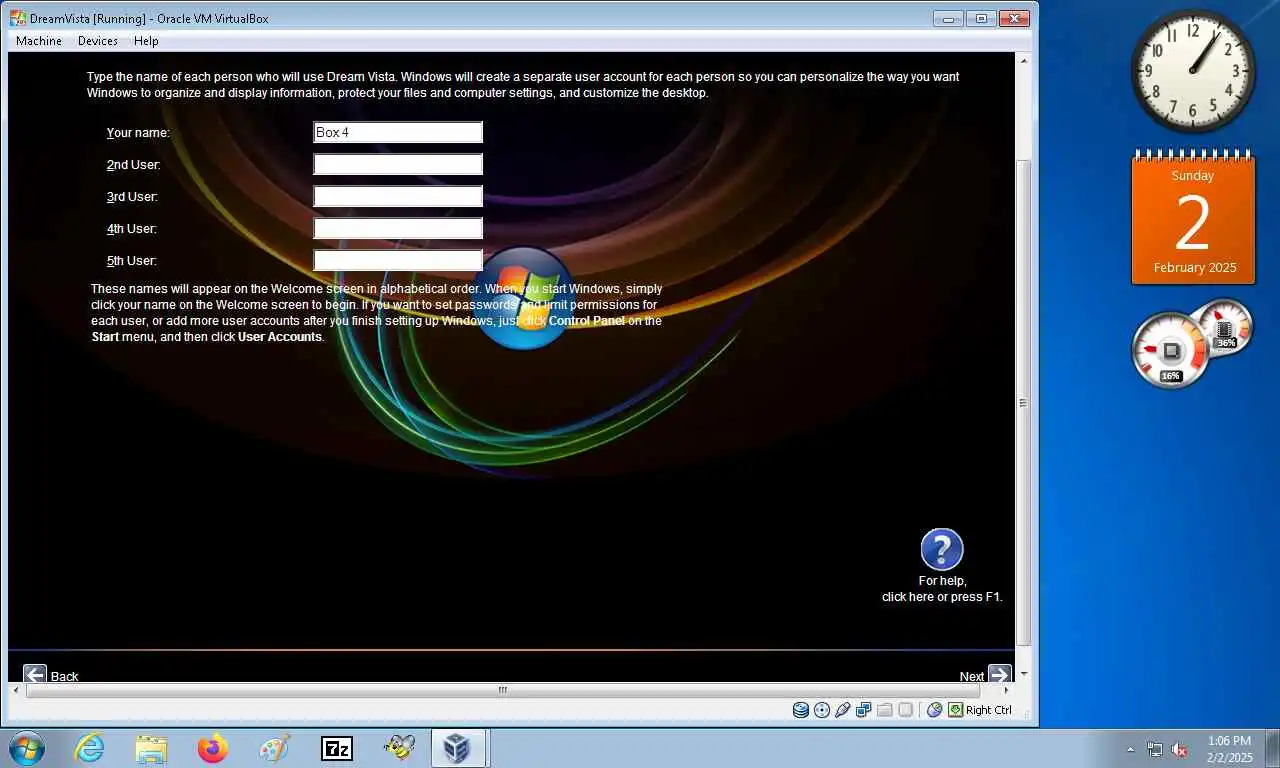Select the VirtualBox taskbar button
The height and width of the screenshot is (768, 1280).
(458, 748)
